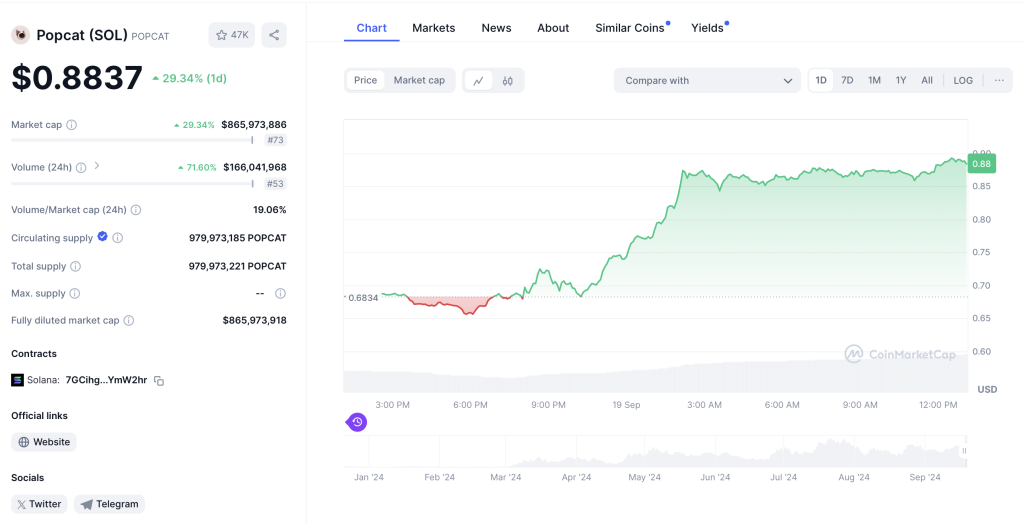Click the 979,973,185 POPCAT circulating supply
Screen dimensions: 1024x524
coord(238,238)
